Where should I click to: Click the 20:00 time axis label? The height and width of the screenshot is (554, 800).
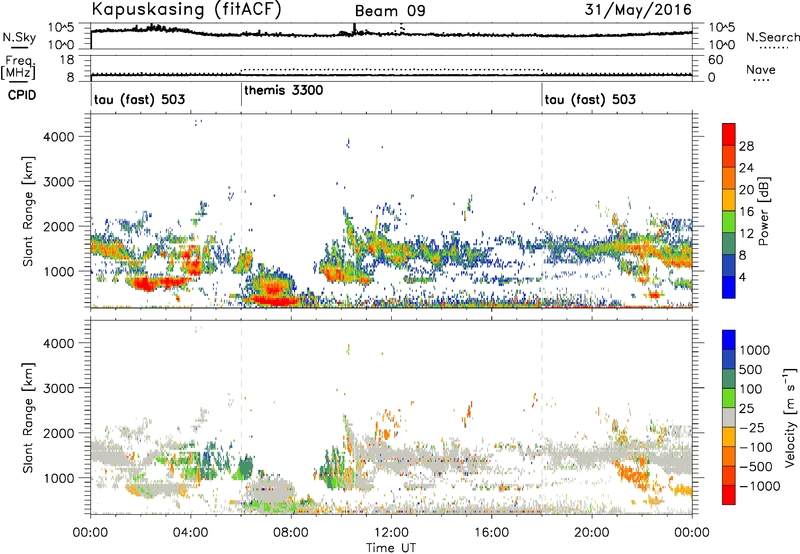[592, 533]
